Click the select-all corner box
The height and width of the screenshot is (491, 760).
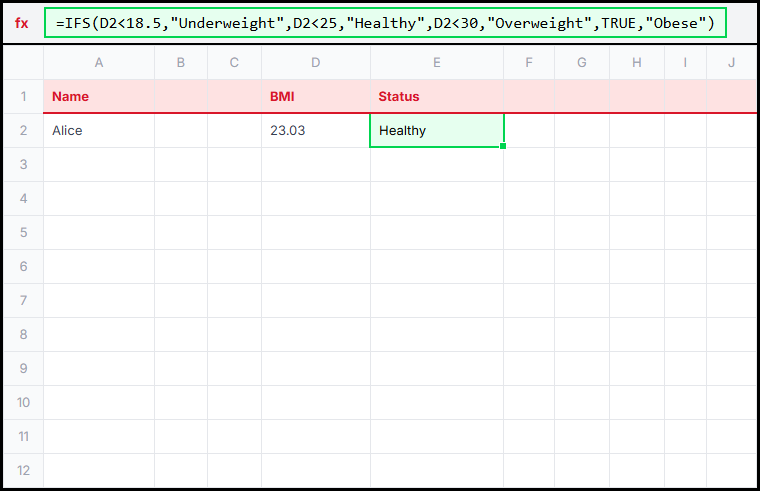coord(23,63)
